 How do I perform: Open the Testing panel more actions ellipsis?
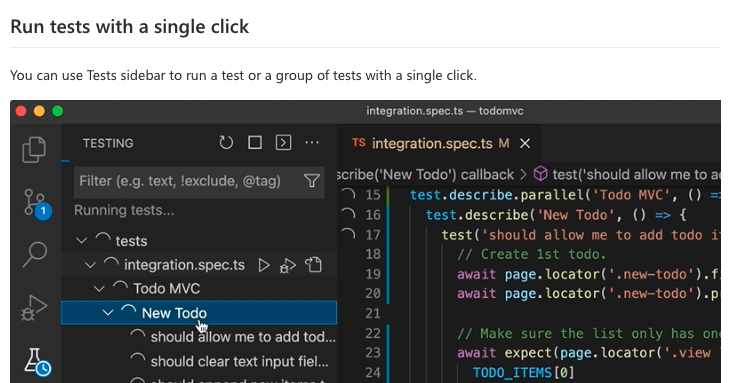(x=312, y=142)
